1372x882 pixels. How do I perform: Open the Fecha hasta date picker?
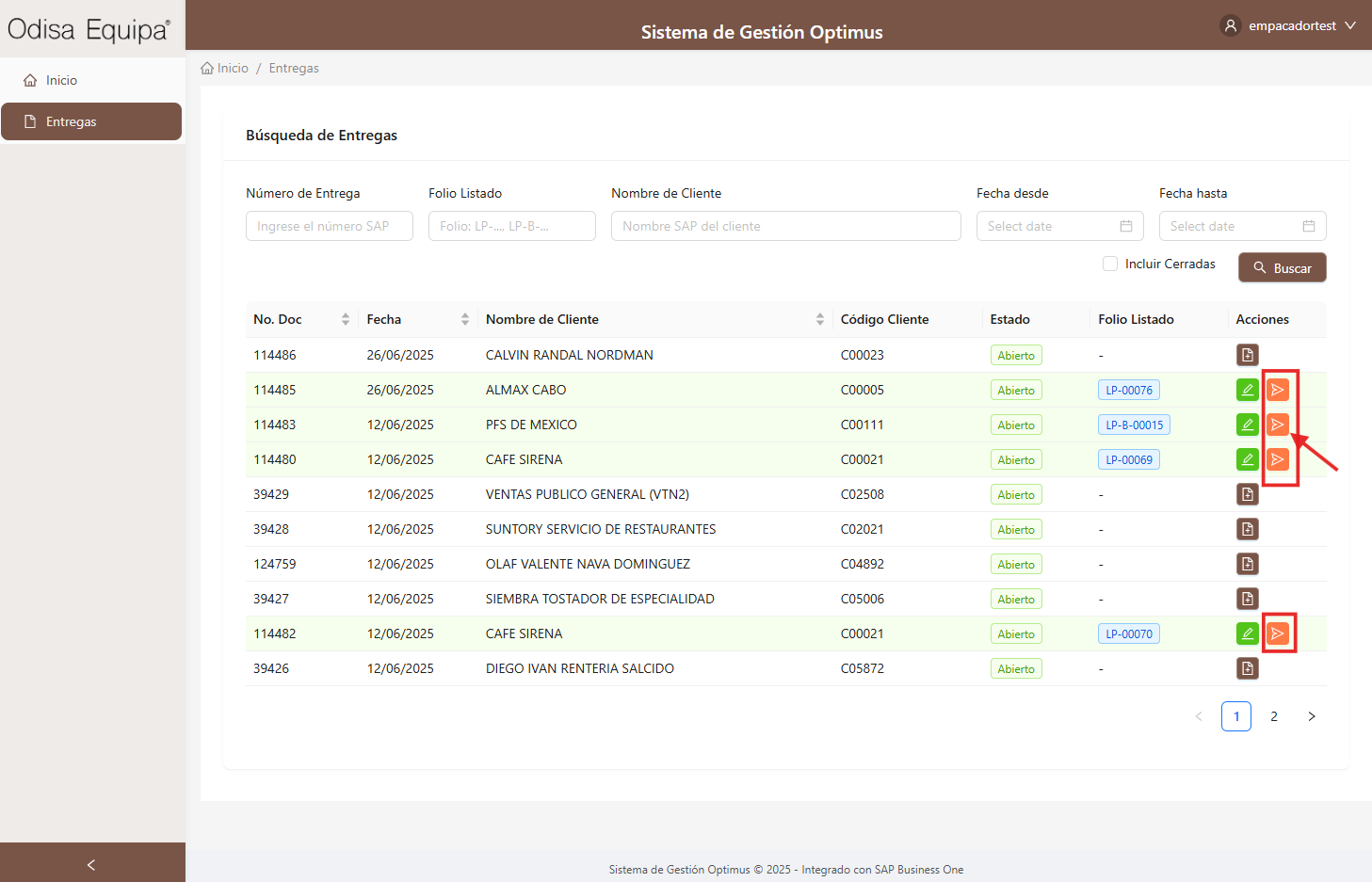1243,226
